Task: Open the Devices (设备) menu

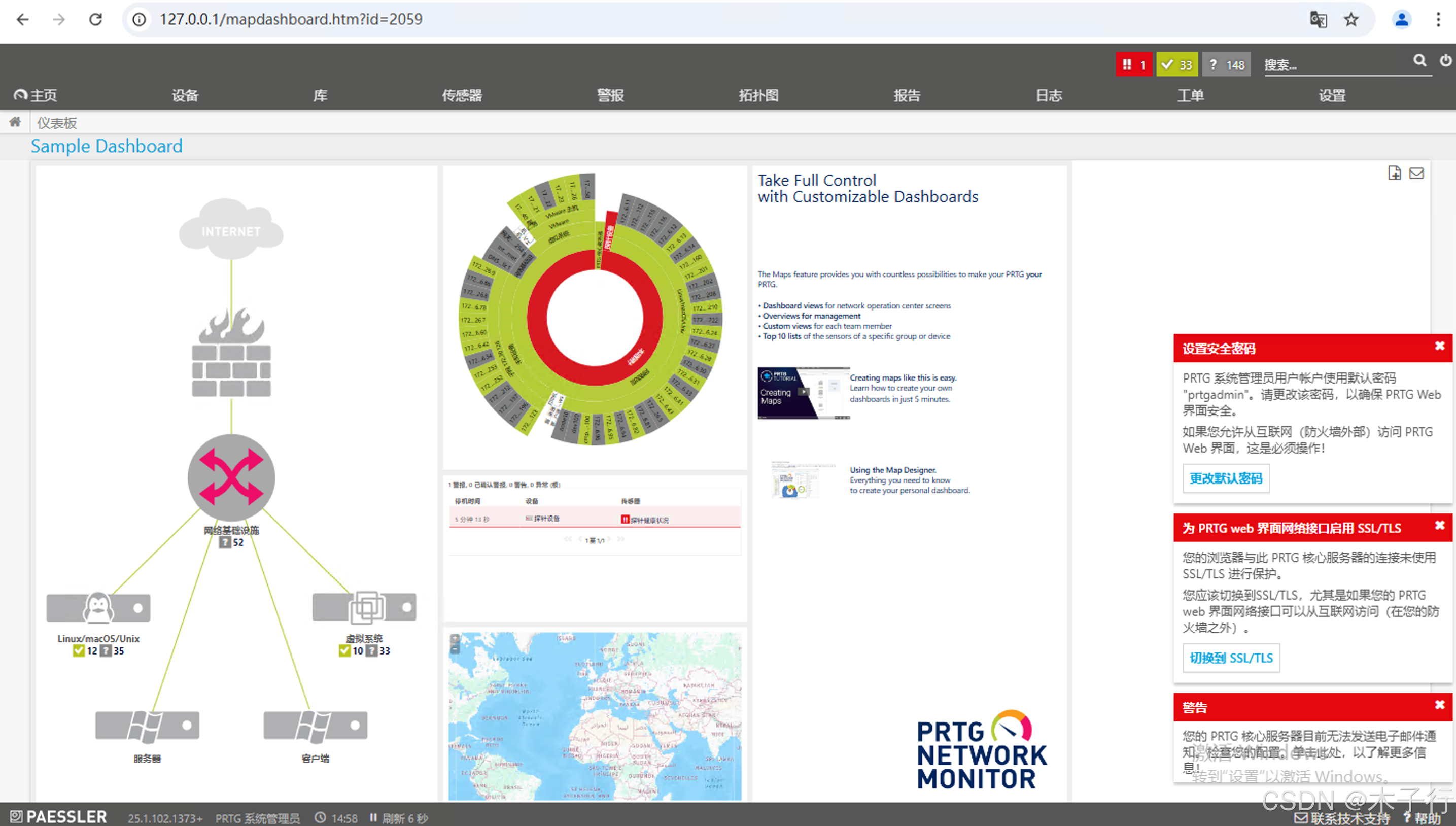Action: 185,95
